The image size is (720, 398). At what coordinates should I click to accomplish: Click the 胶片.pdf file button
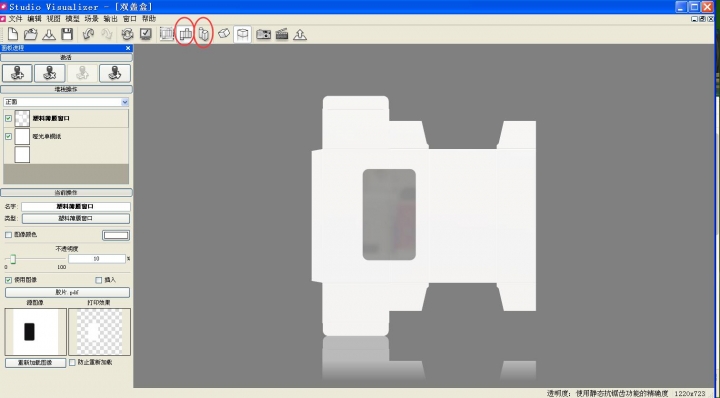point(68,292)
